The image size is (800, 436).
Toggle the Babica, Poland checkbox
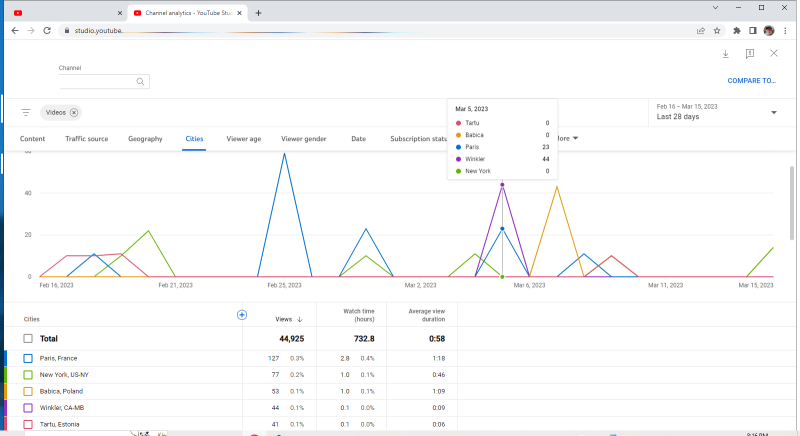[x=28, y=391]
